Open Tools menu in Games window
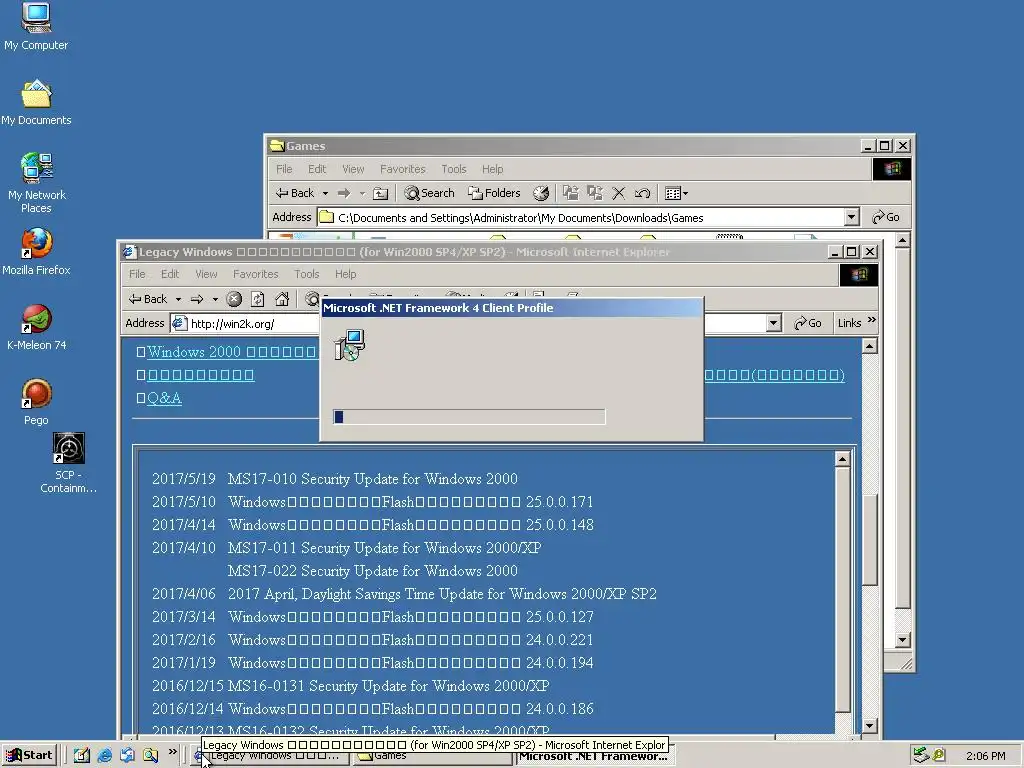The image size is (1024, 768). (453, 169)
